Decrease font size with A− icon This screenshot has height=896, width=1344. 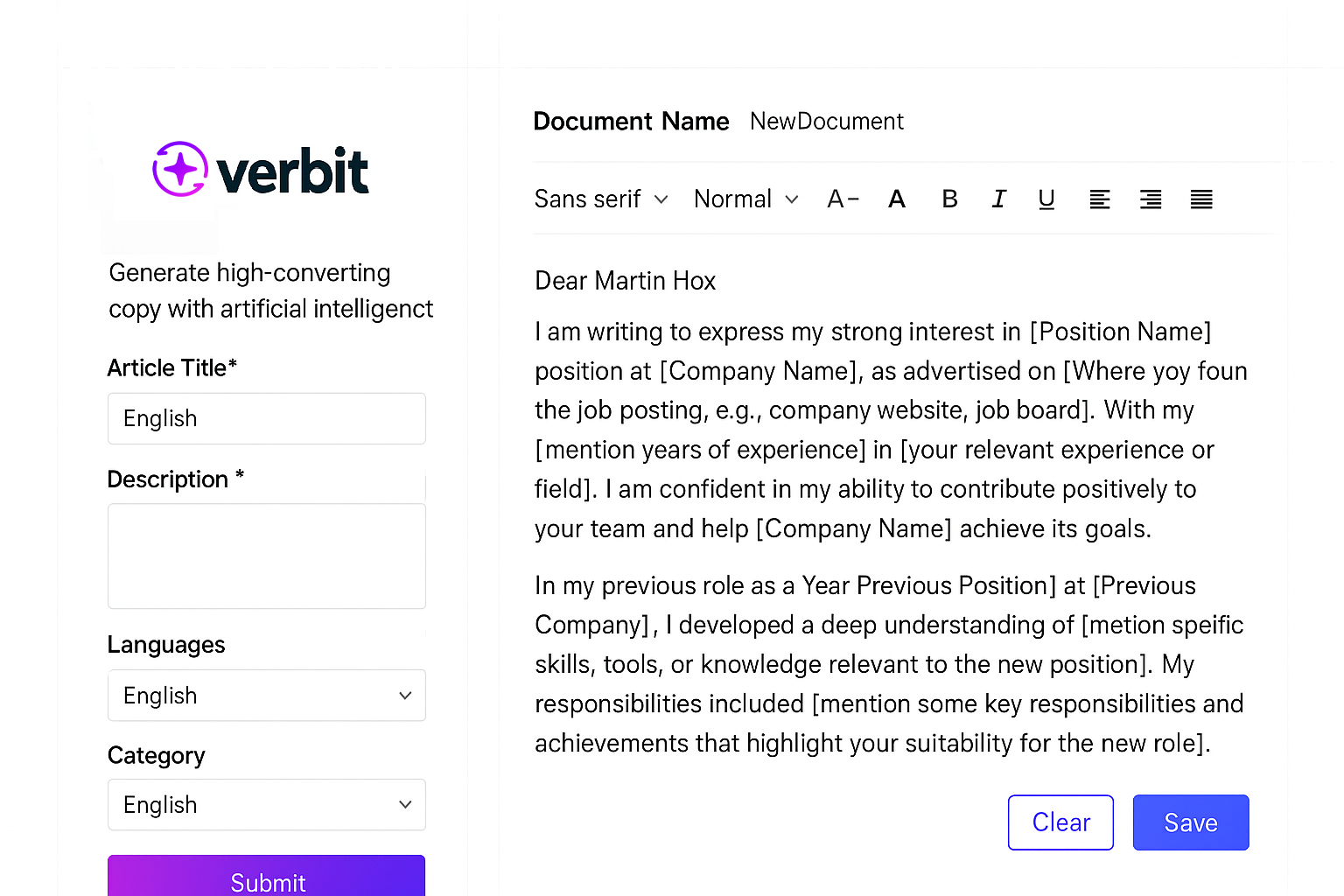tap(843, 199)
